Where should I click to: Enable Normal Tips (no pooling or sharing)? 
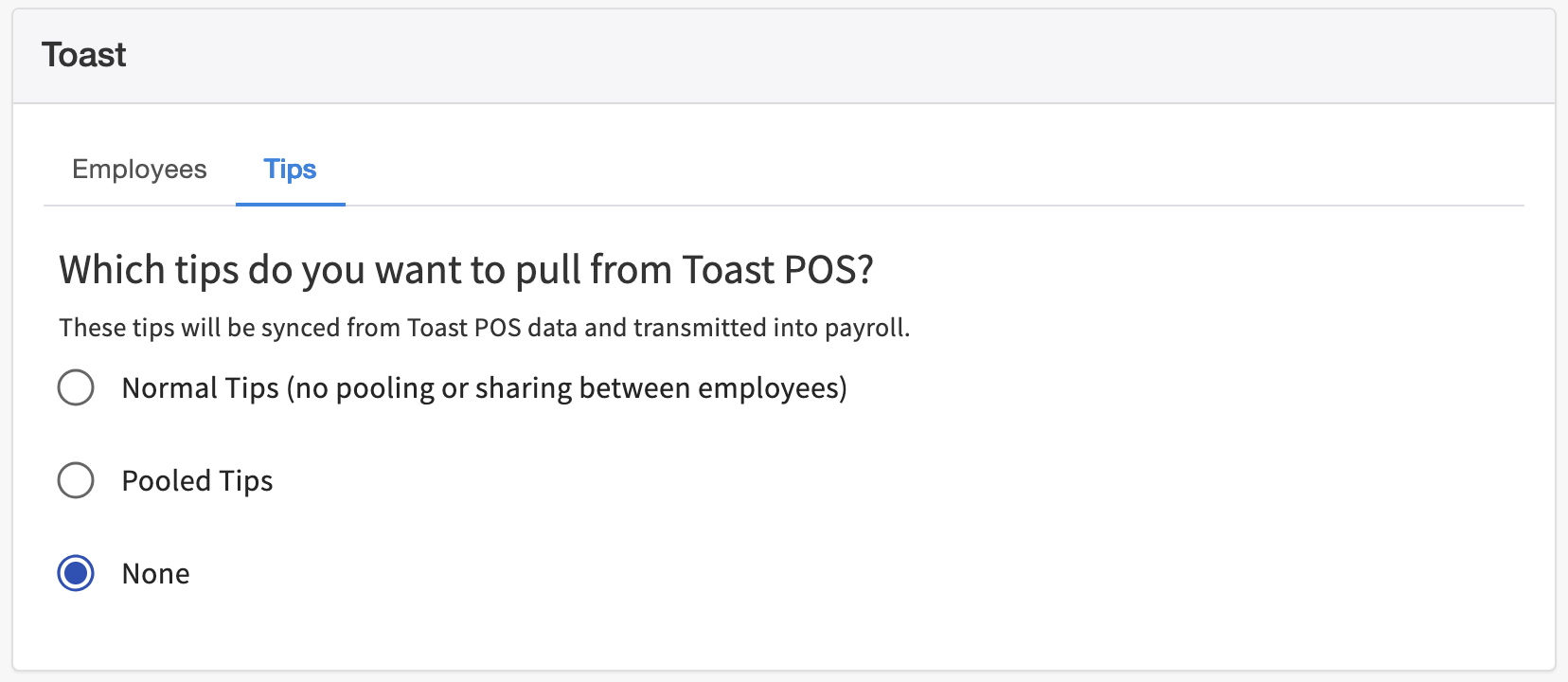tap(76, 386)
